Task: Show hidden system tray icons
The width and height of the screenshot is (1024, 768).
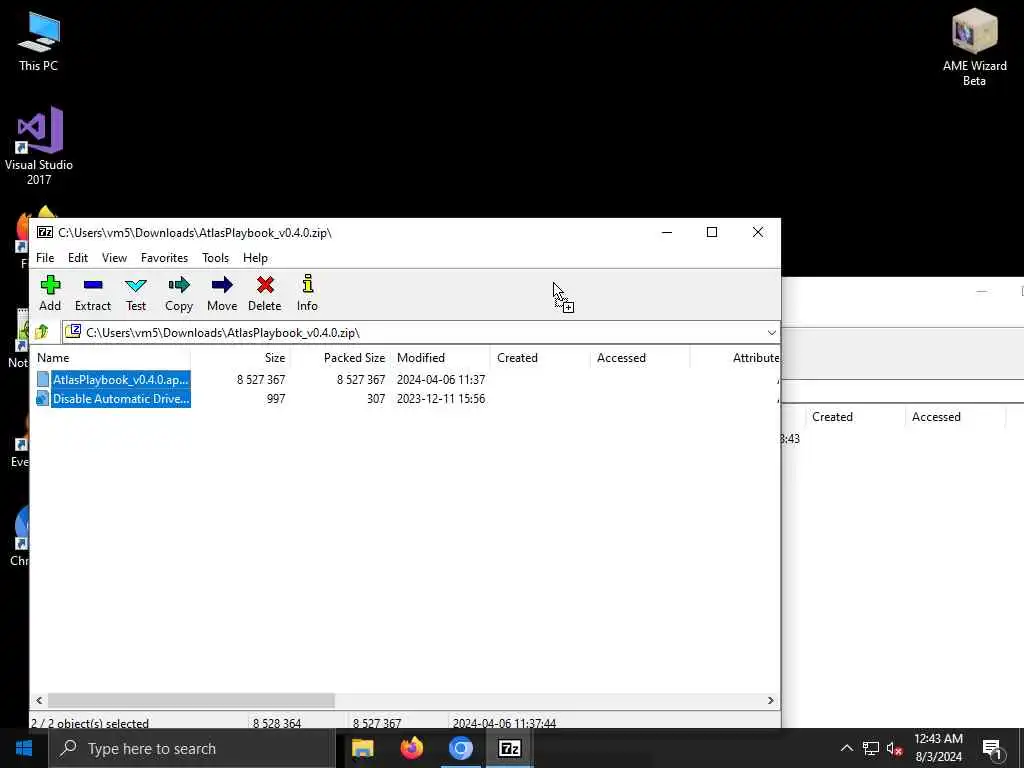Action: (846, 748)
